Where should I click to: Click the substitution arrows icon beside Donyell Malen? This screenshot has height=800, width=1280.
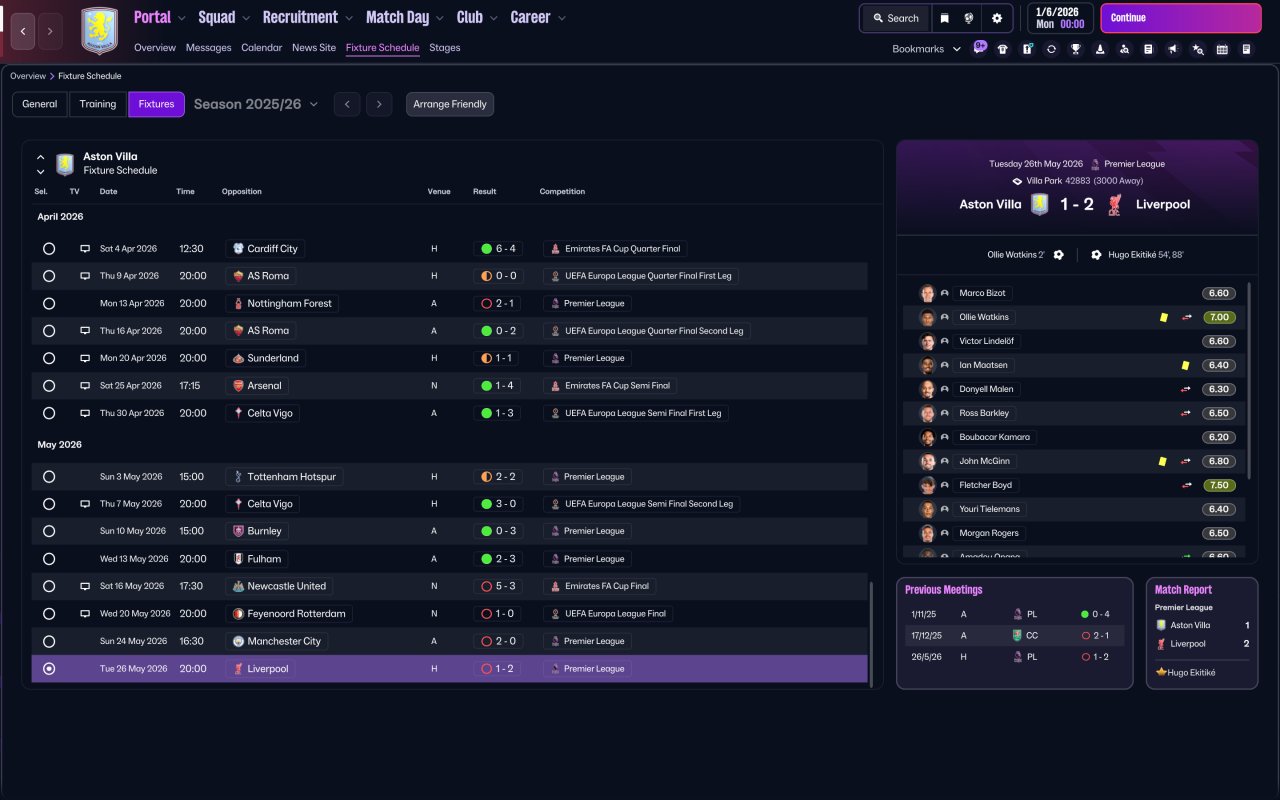coord(1187,390)
